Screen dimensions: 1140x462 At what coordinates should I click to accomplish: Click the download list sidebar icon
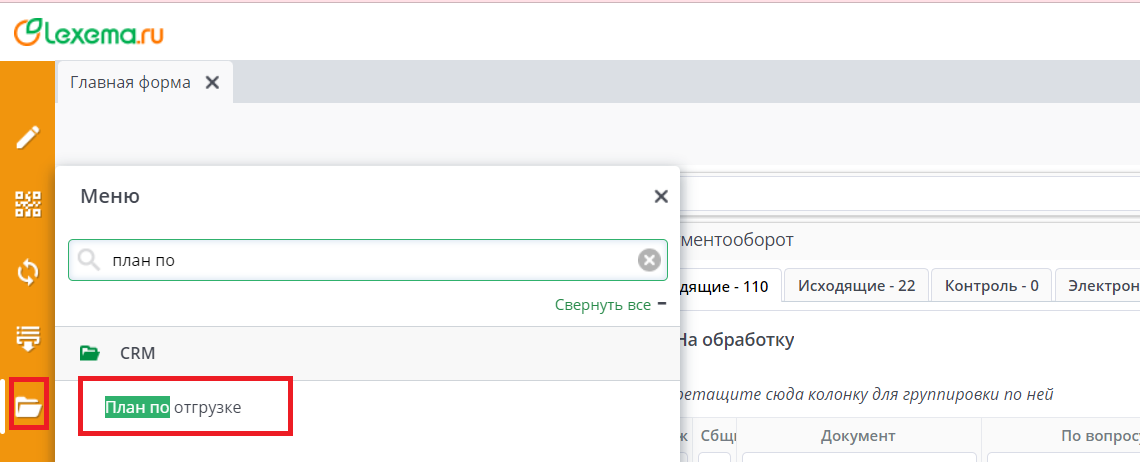tap(27, 338)
